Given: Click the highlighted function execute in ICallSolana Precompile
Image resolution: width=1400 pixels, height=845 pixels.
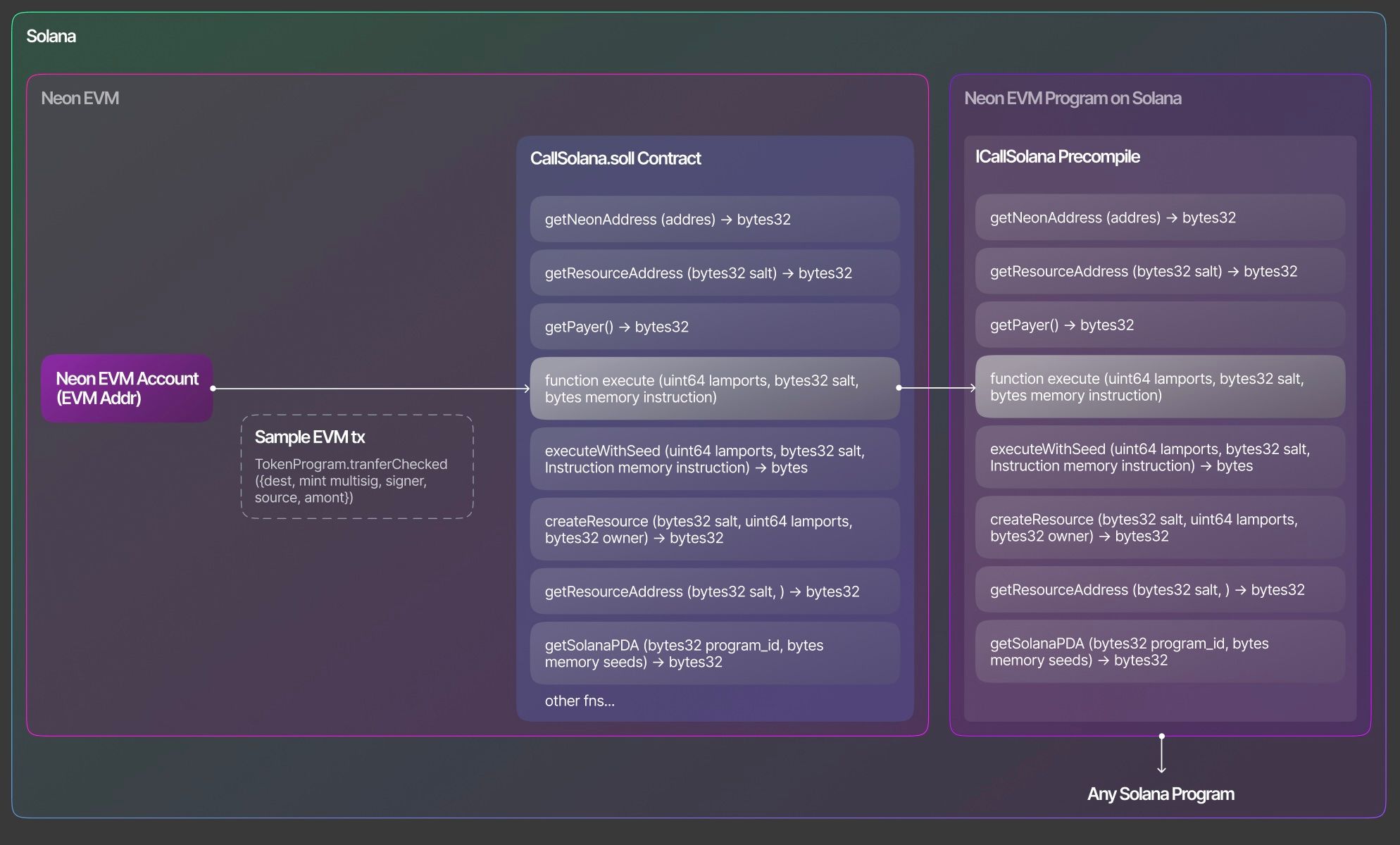Looking at the screenshot, I should coord(1159,387).
